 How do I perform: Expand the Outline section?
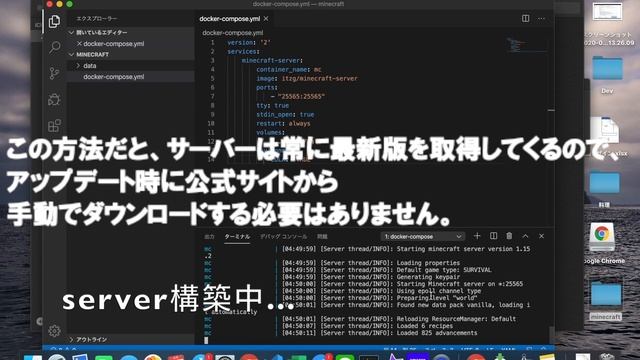coord(131,340)
